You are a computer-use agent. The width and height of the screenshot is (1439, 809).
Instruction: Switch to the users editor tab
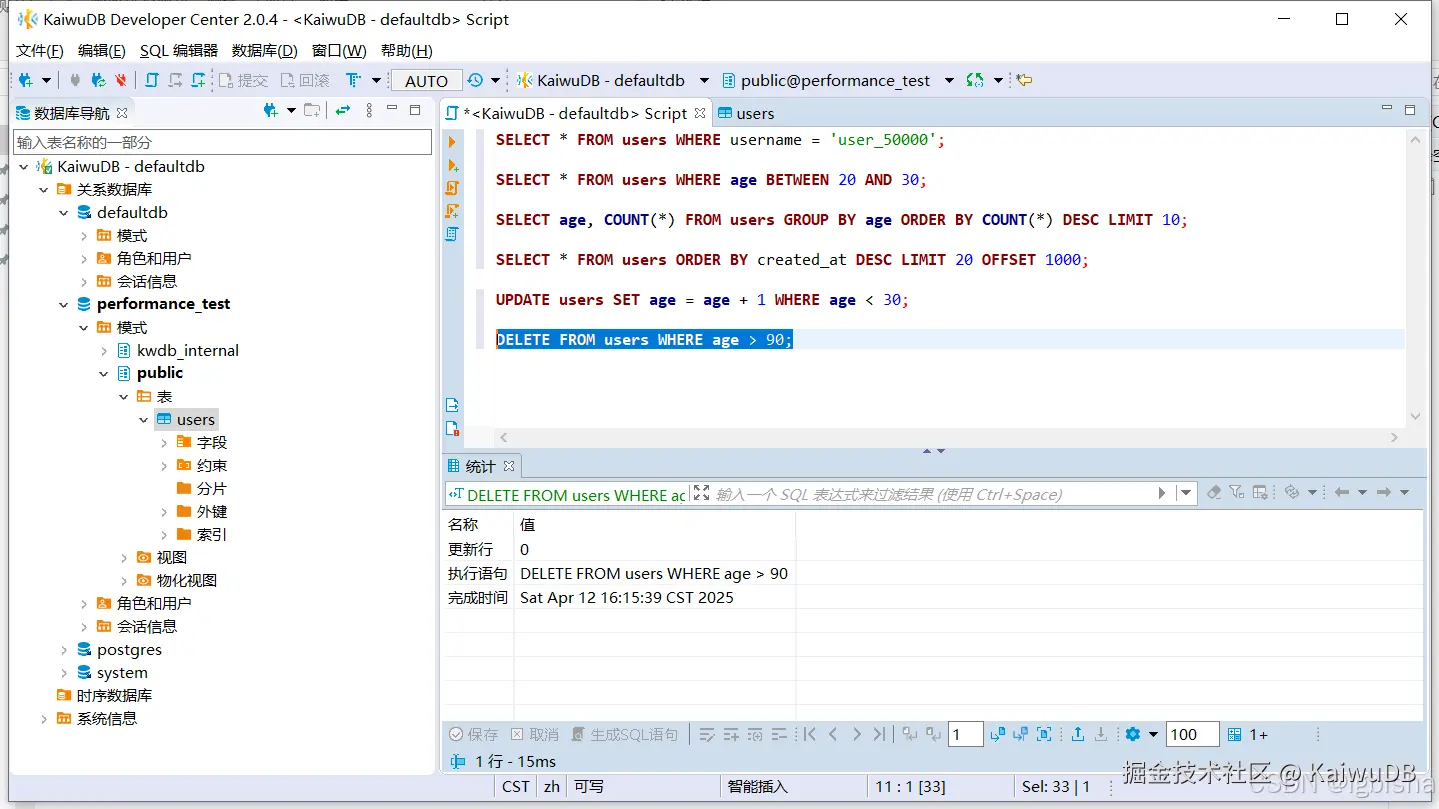pyautogui.click(x=754, y=113)
